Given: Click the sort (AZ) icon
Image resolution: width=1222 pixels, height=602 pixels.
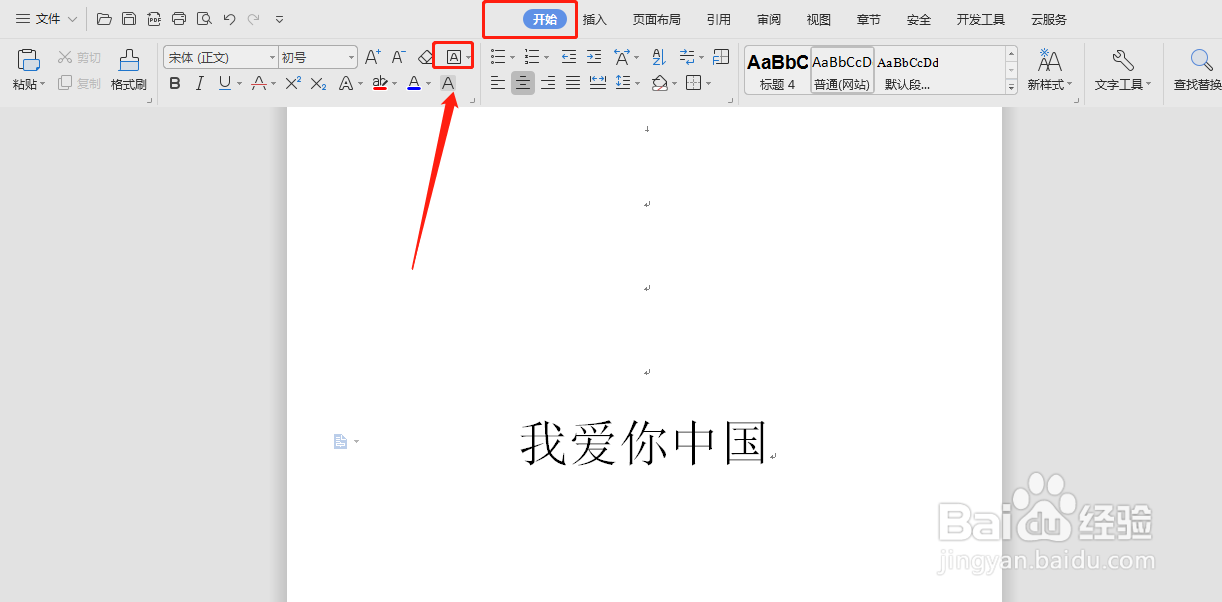Looking at the screenshot, I should click(657, 57).
